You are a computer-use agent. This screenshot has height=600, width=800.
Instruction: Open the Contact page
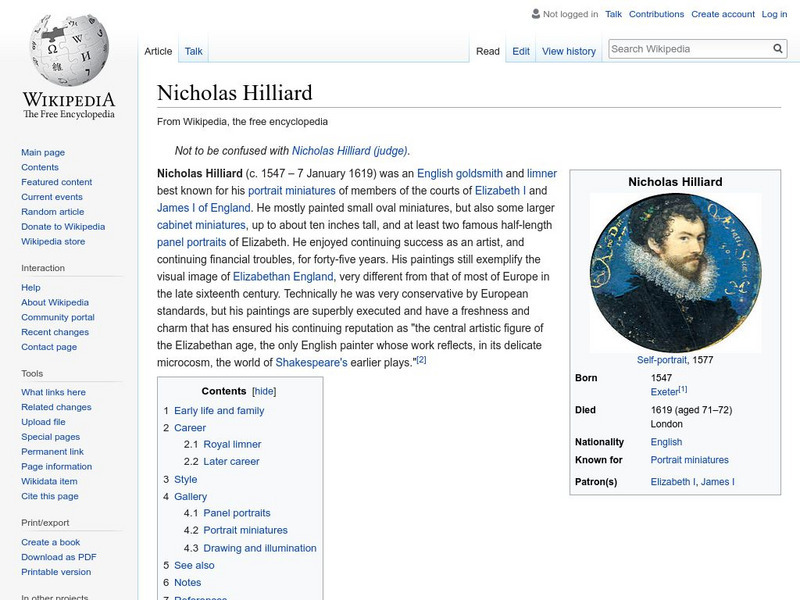(x=49, y=346)
